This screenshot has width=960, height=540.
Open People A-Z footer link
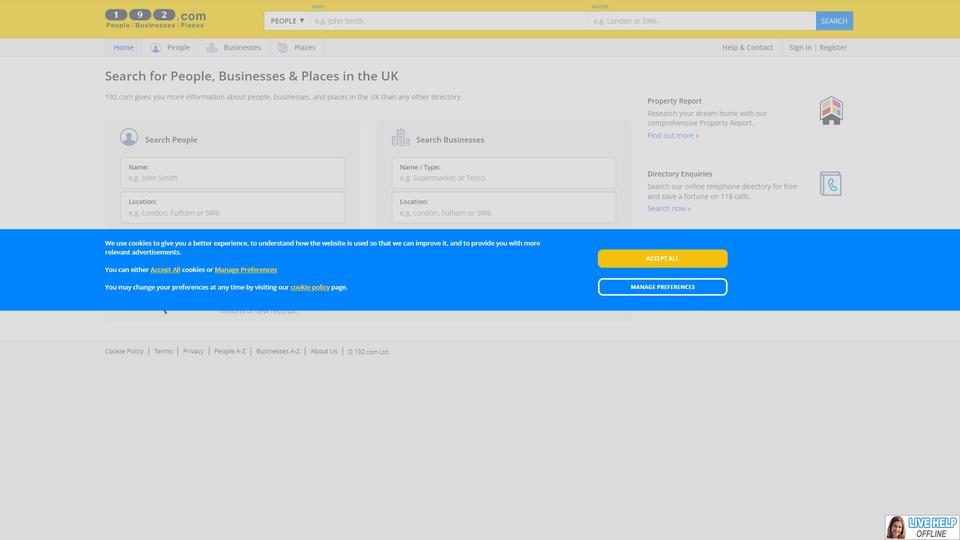pyautogui.click(x=230, y=351)
